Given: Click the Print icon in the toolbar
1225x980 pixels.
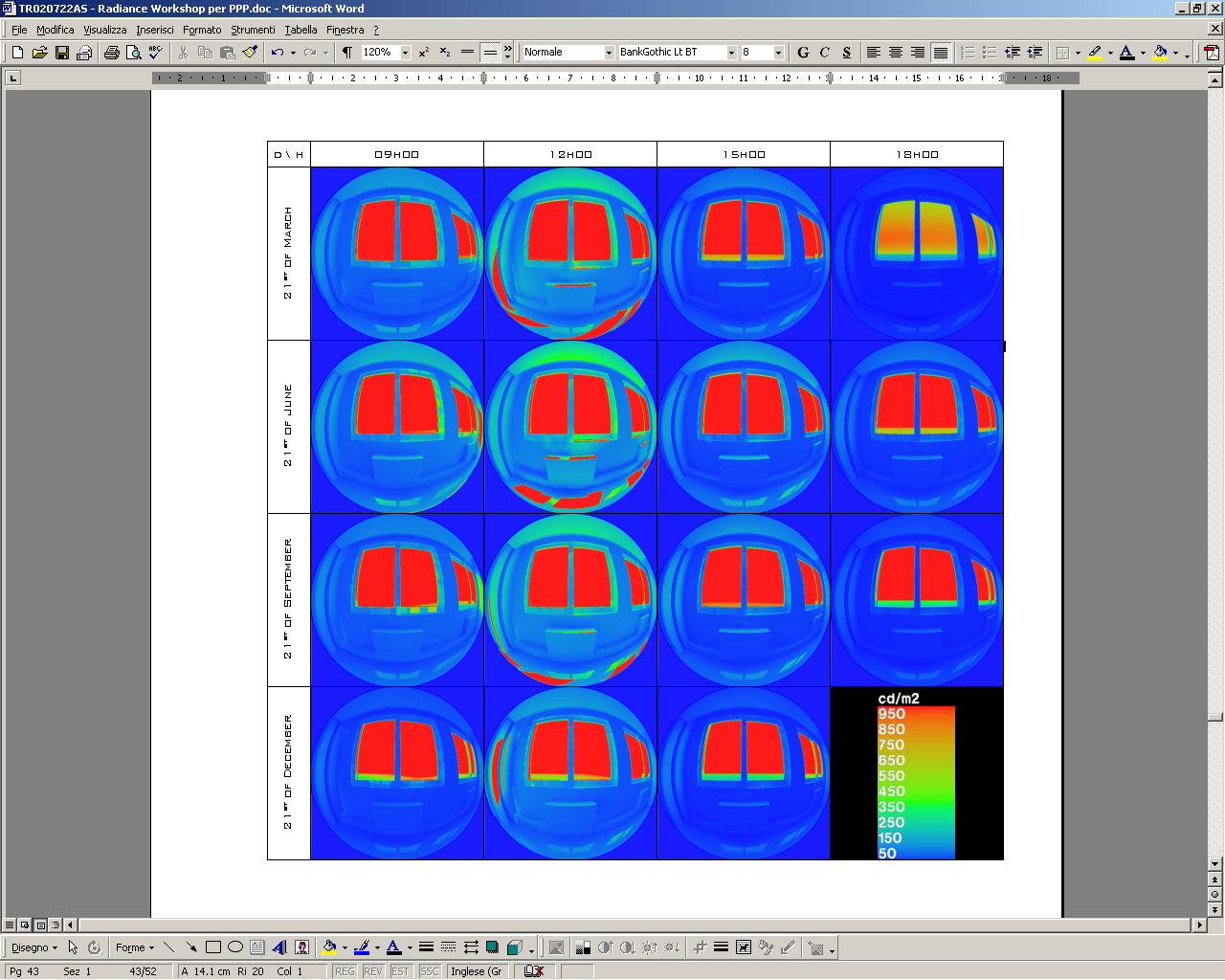Looking at the screenshot, I should coord(111,53).
